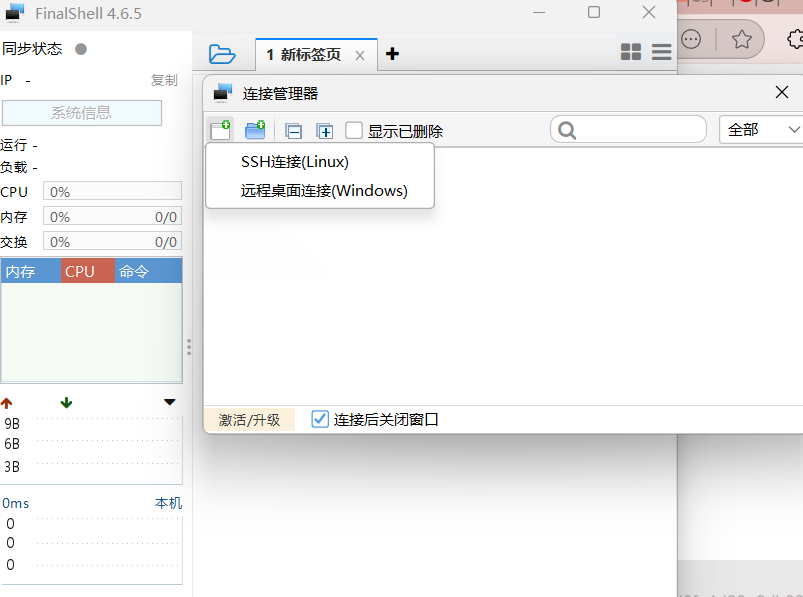This screenshot has width=803, height=597.
Task: Add a new tab with plus icon
Action: click(x=392, y=54)
